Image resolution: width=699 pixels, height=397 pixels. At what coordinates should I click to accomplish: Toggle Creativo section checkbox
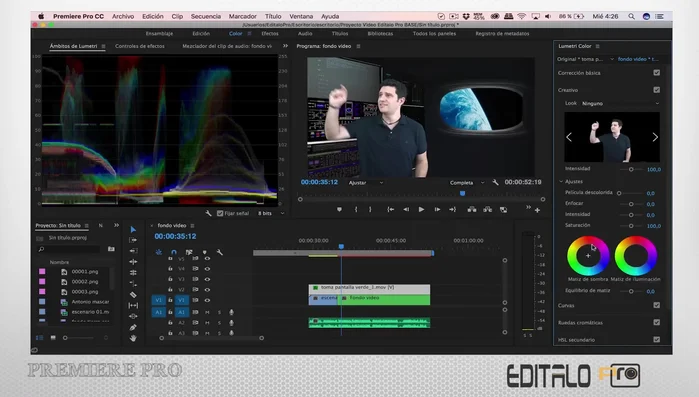pos(657,90)
